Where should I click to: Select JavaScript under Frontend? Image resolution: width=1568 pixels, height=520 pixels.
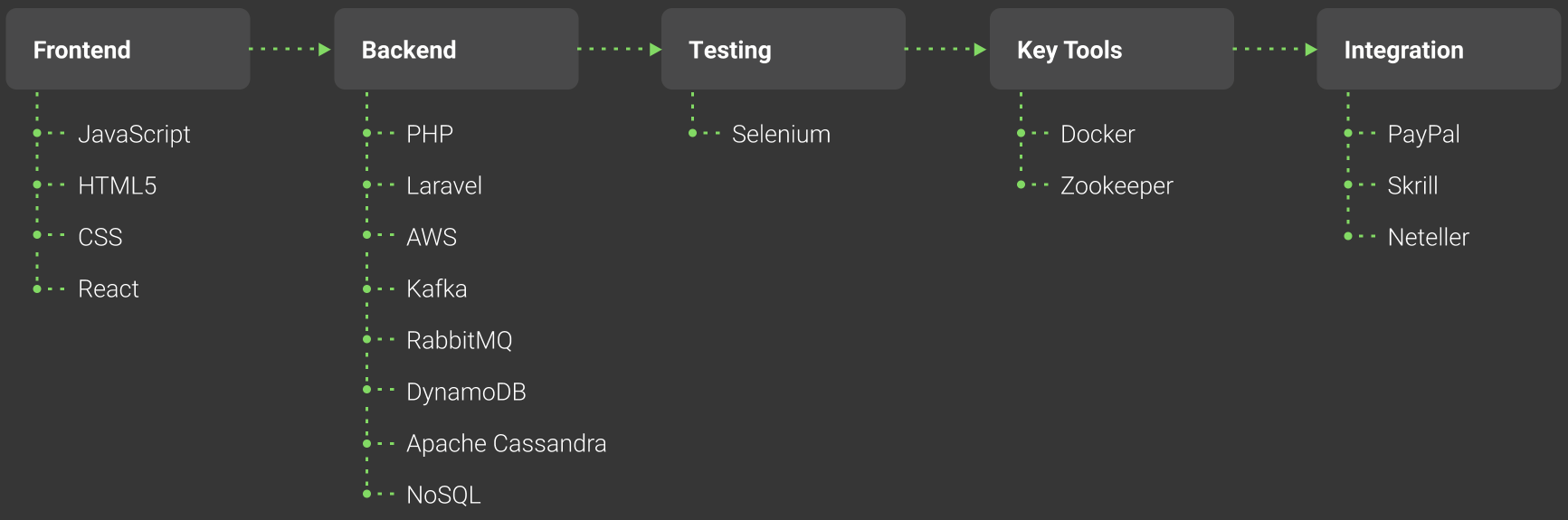pyautogui.click(x=134, y=134)
